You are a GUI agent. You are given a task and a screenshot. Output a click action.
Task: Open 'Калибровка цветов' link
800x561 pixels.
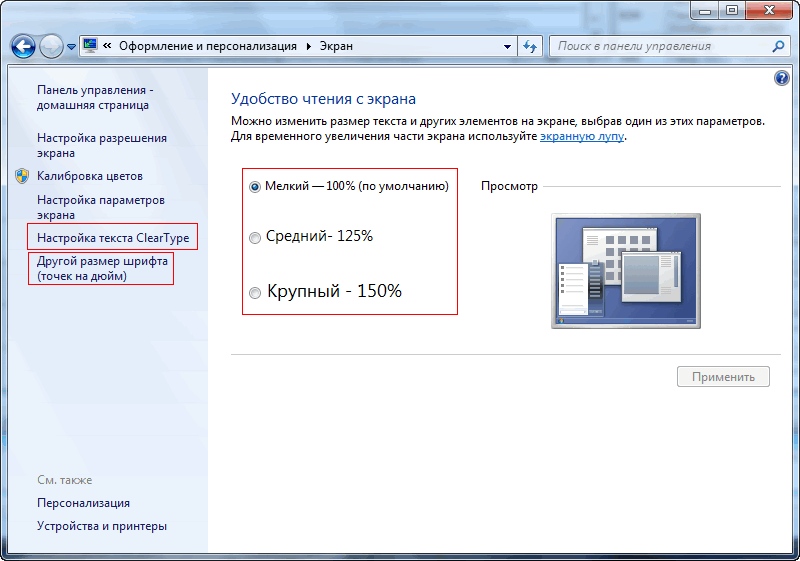(90, 176)
